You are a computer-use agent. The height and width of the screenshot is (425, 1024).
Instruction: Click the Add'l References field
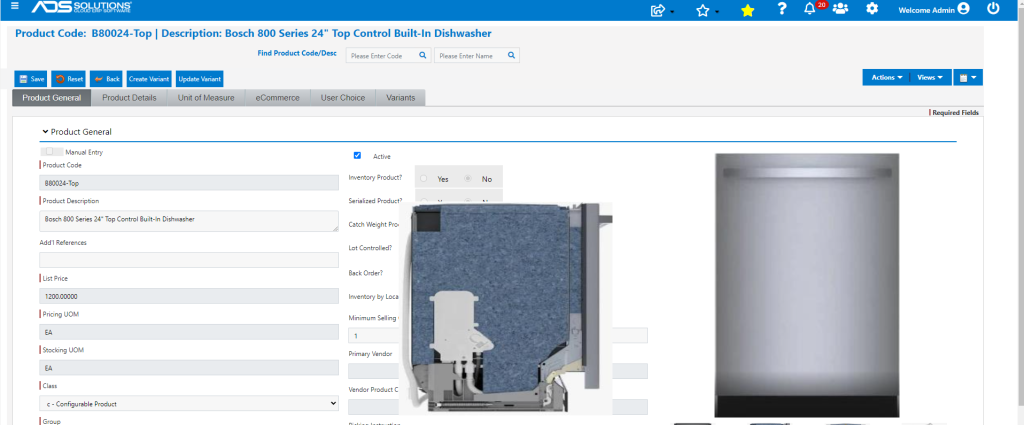click(x=189, y=260)
